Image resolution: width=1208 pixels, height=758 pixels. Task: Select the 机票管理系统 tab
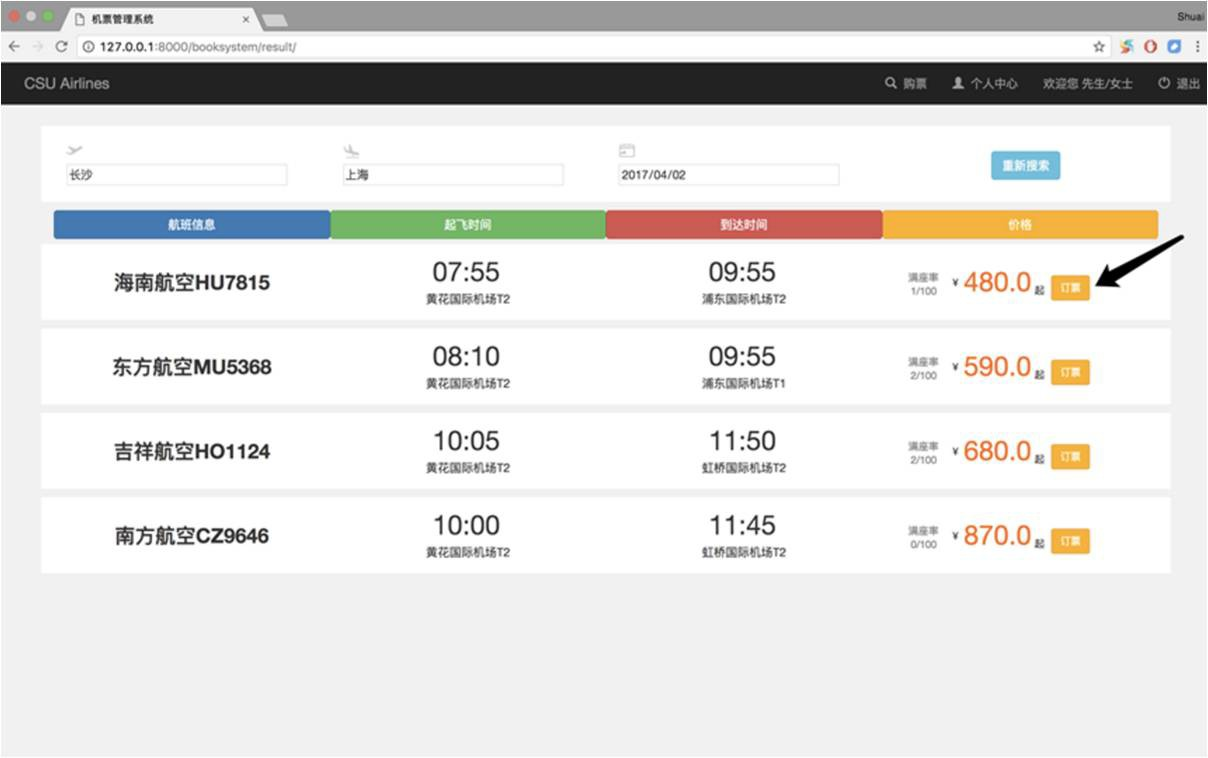coord(160,19)
